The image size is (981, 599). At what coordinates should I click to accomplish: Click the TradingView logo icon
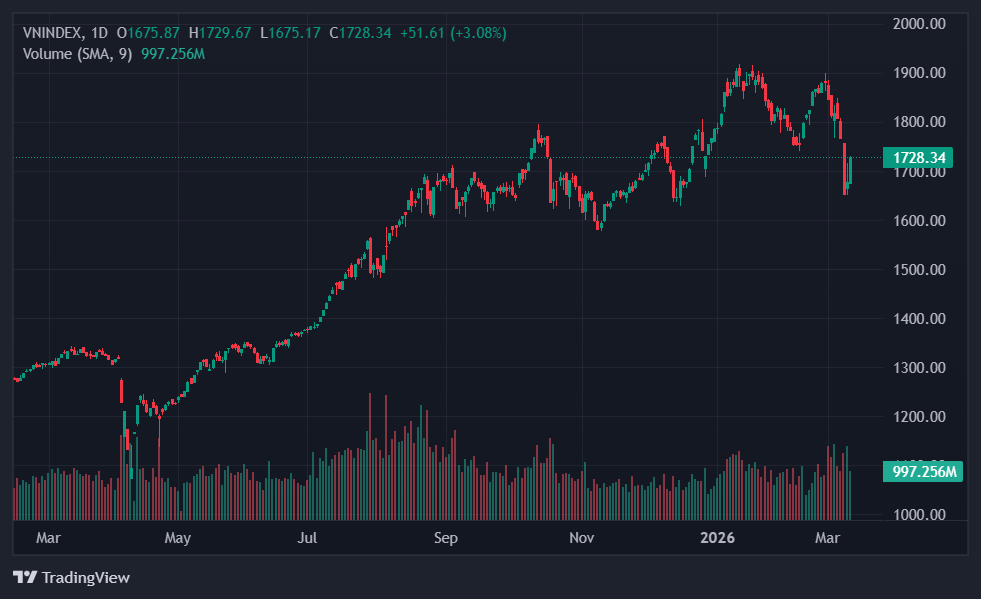pos(24,577)
